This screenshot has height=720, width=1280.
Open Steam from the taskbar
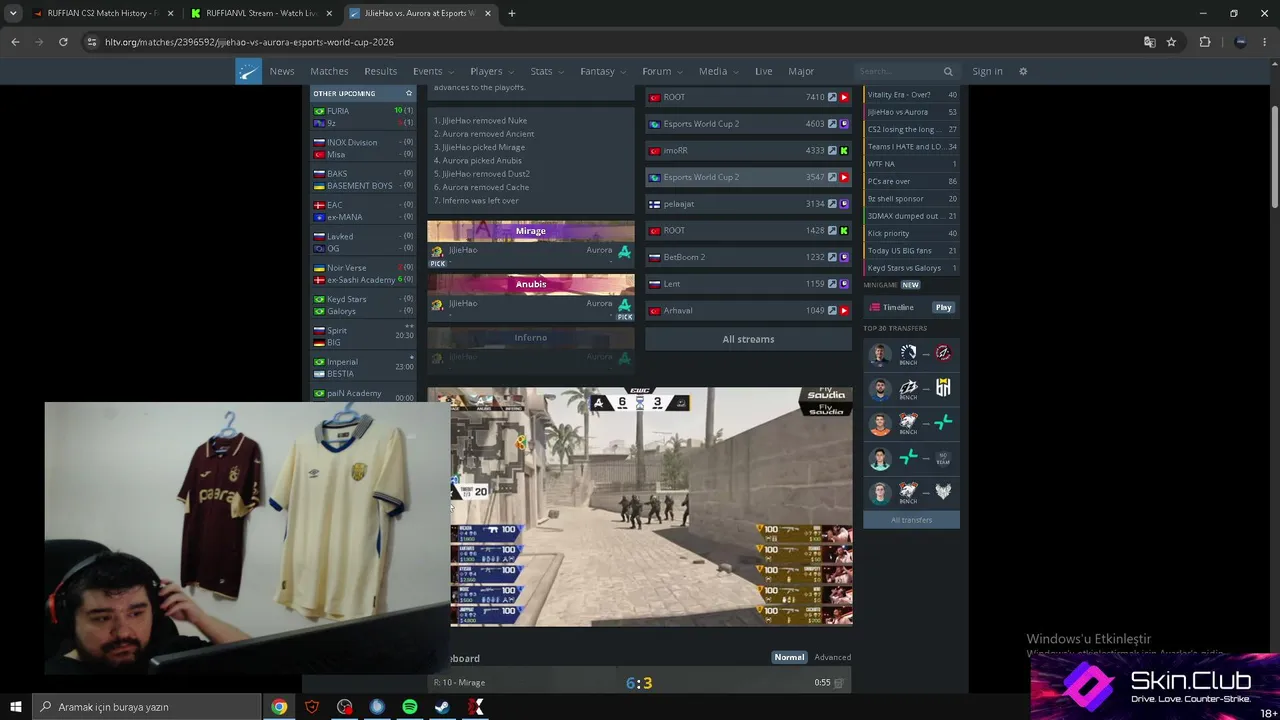tap(442, 707)
